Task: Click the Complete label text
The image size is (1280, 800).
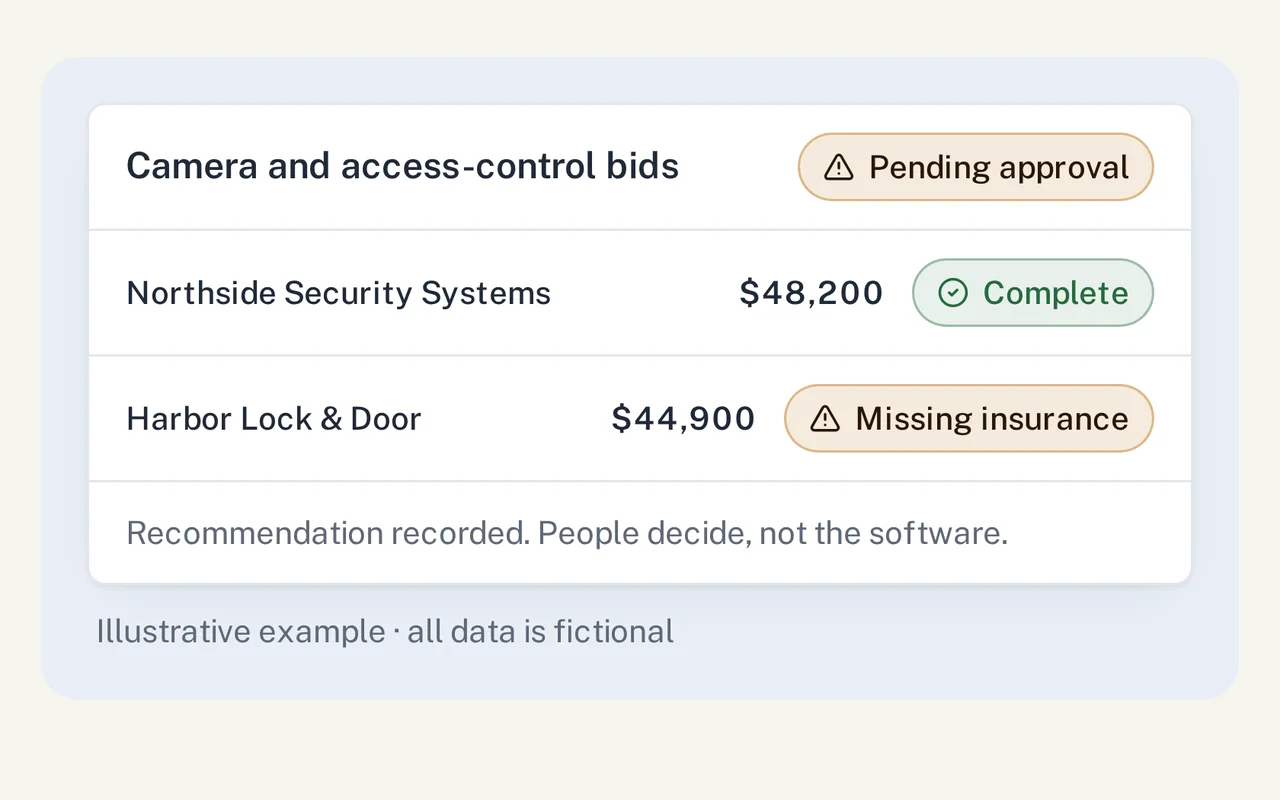Action: (1056, 293)
